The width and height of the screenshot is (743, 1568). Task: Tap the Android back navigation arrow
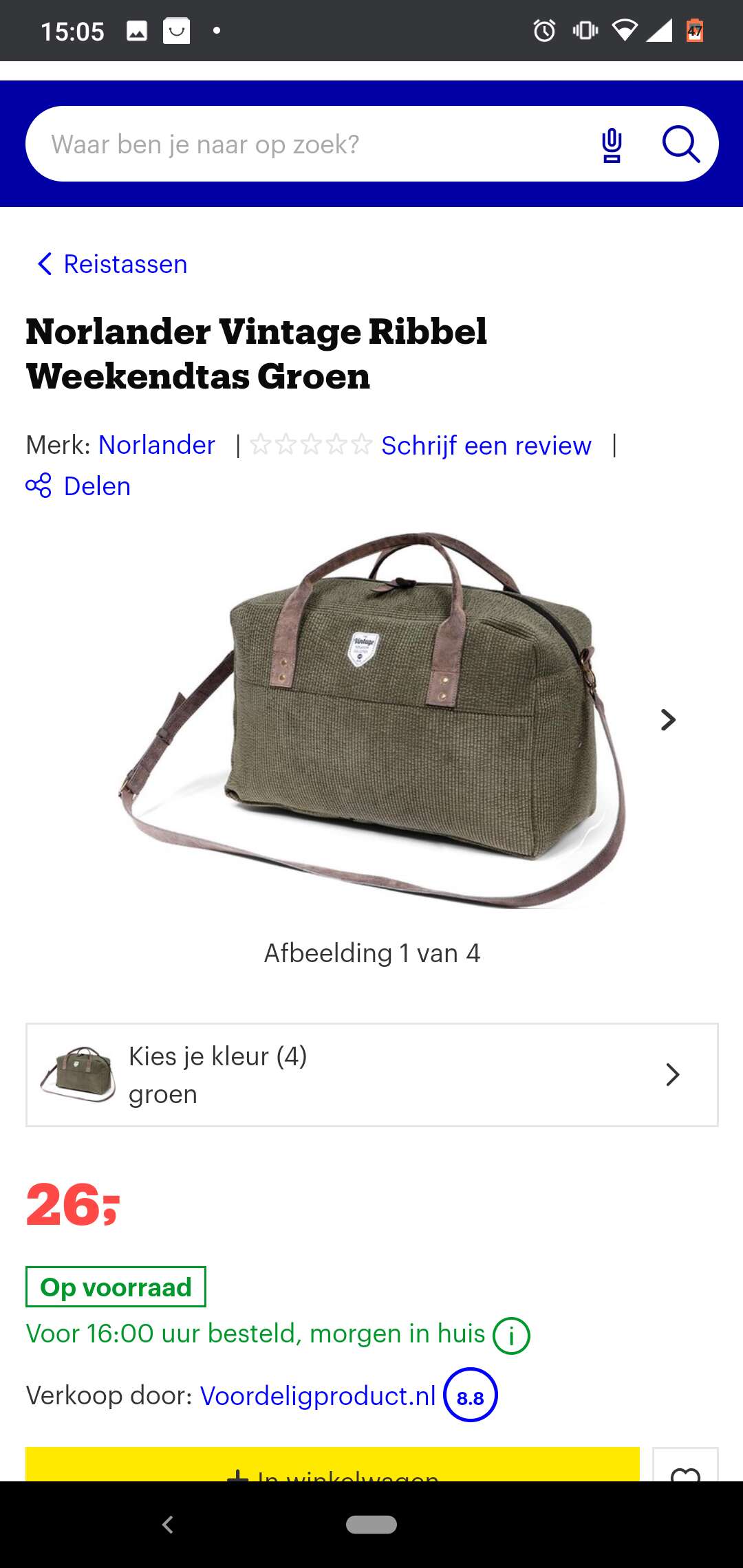(167, 1525)
